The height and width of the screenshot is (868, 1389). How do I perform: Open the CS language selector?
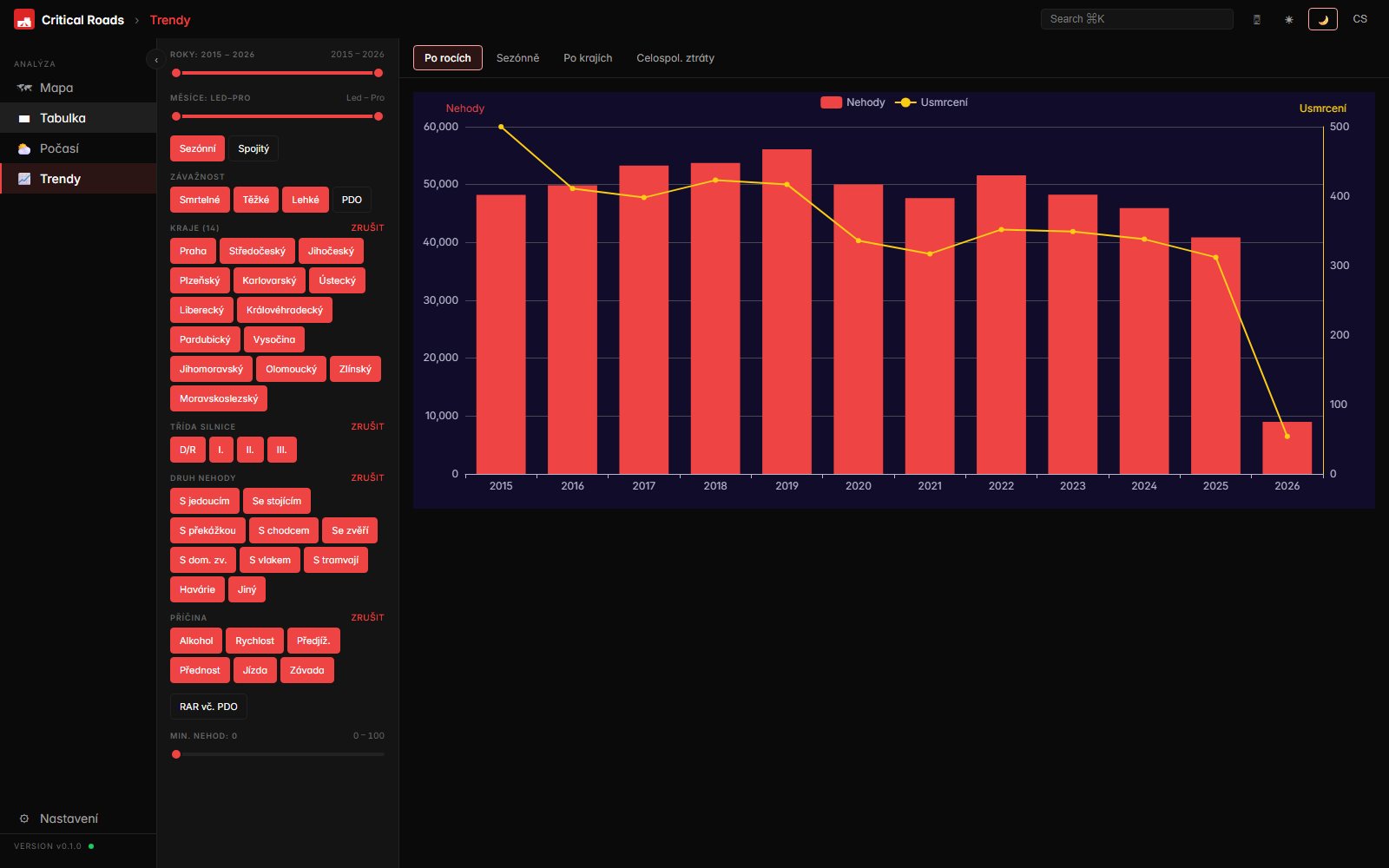tap(1359, 19)
